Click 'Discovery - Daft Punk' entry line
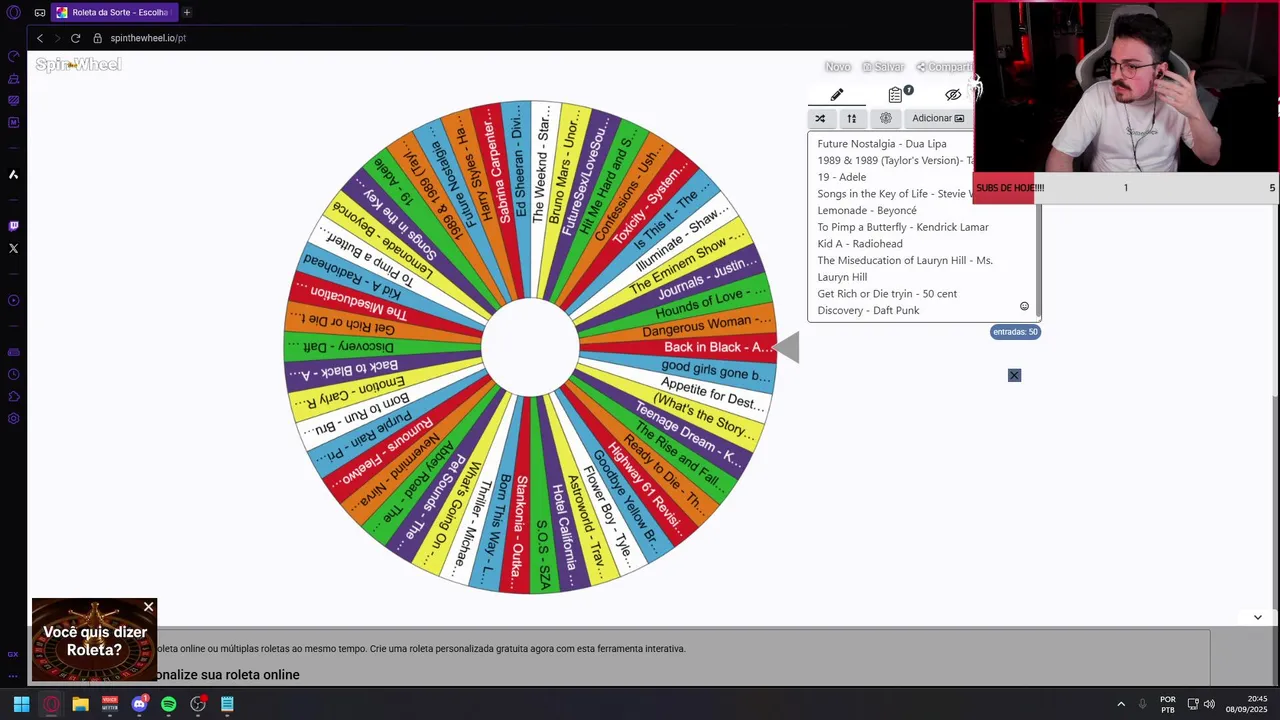The height and width of the screenshot is (720, 1280). 868,310
